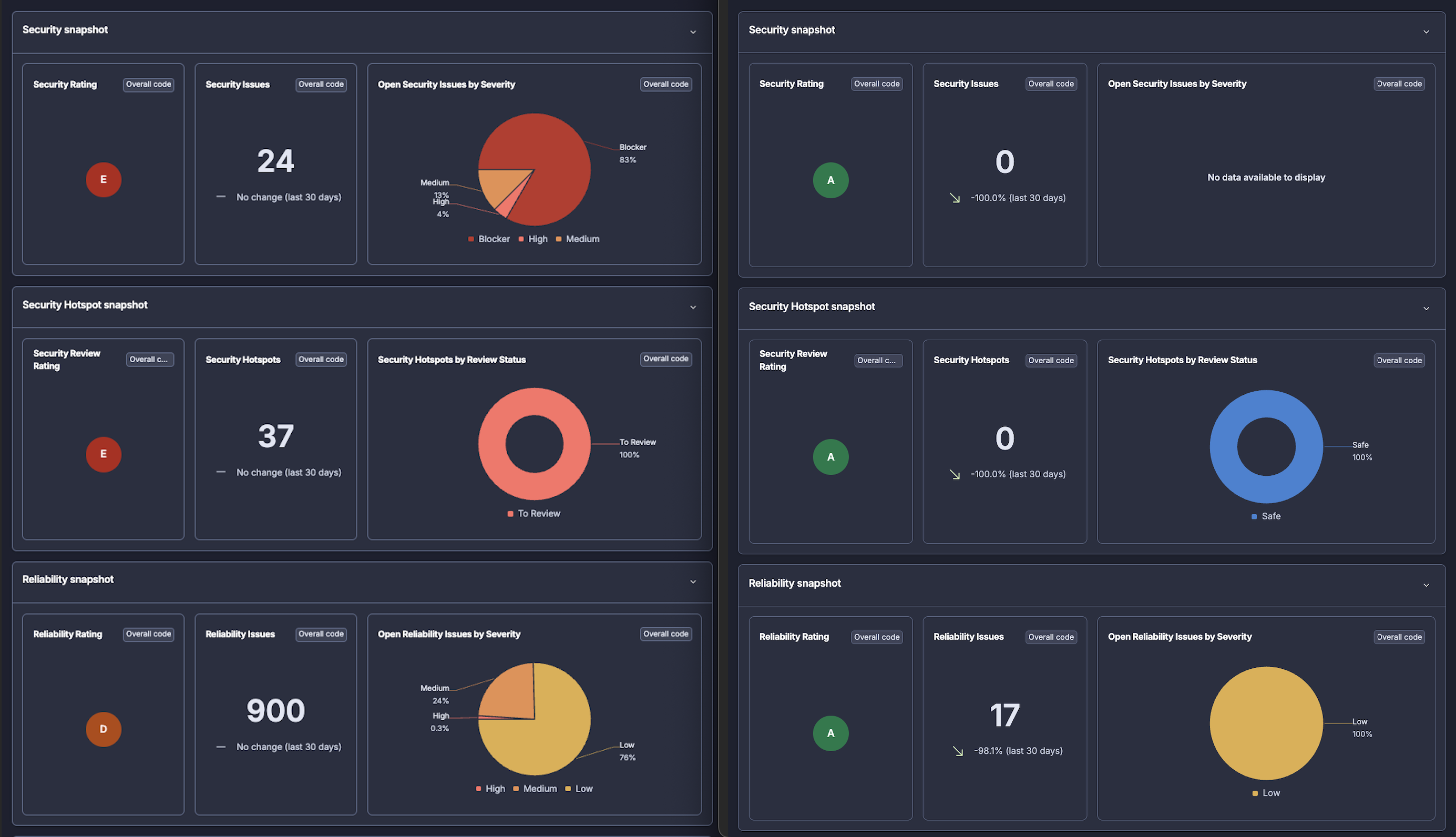Click the red E Security Review Rating badge
The image size is (1456, 837).
tap(104, 454)
